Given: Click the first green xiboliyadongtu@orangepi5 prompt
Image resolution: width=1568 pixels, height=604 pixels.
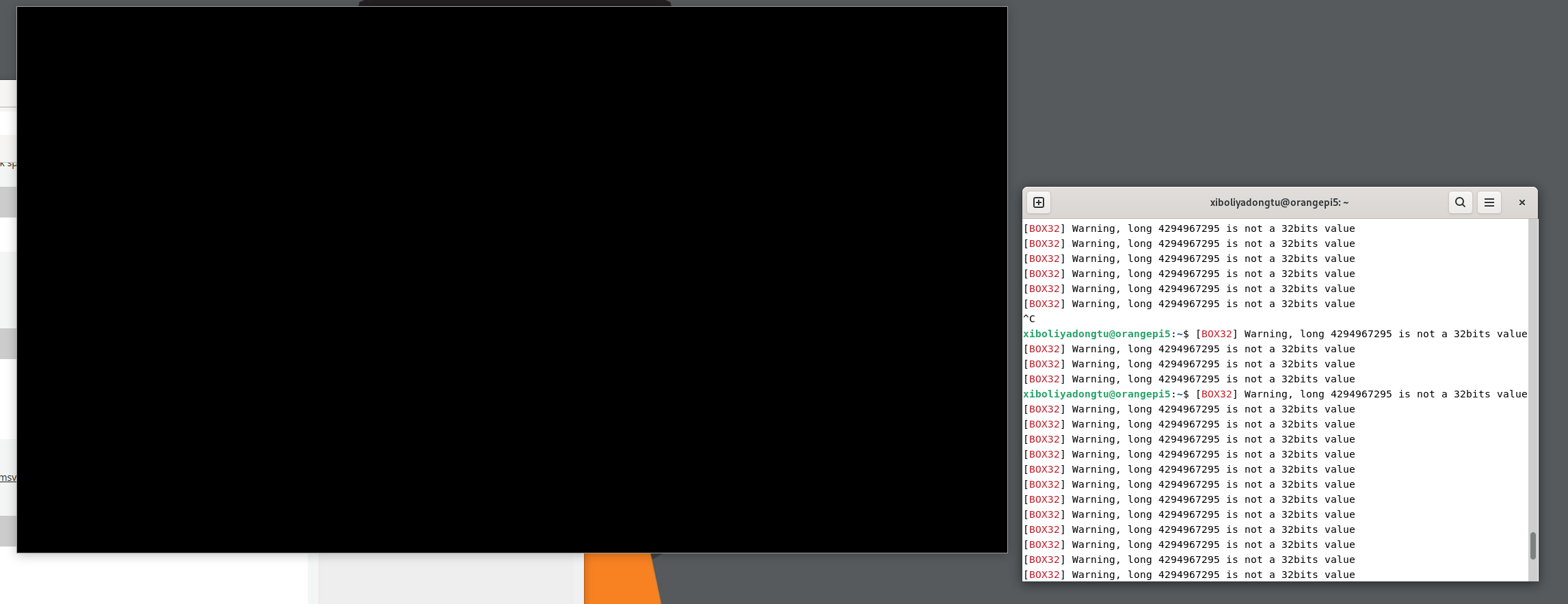Looking at the screenshot, I should [1096, 334].
